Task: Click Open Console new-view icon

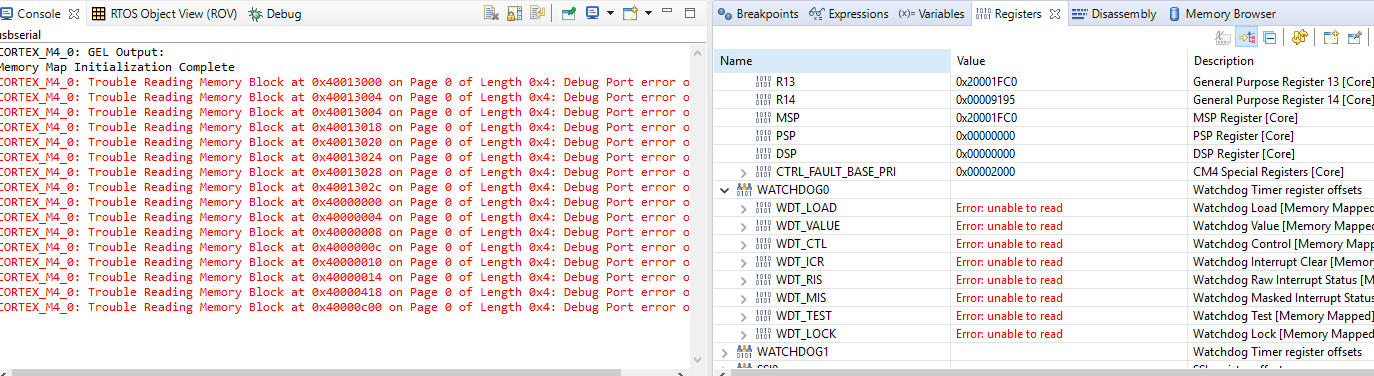Action: [x=630, y=13]
